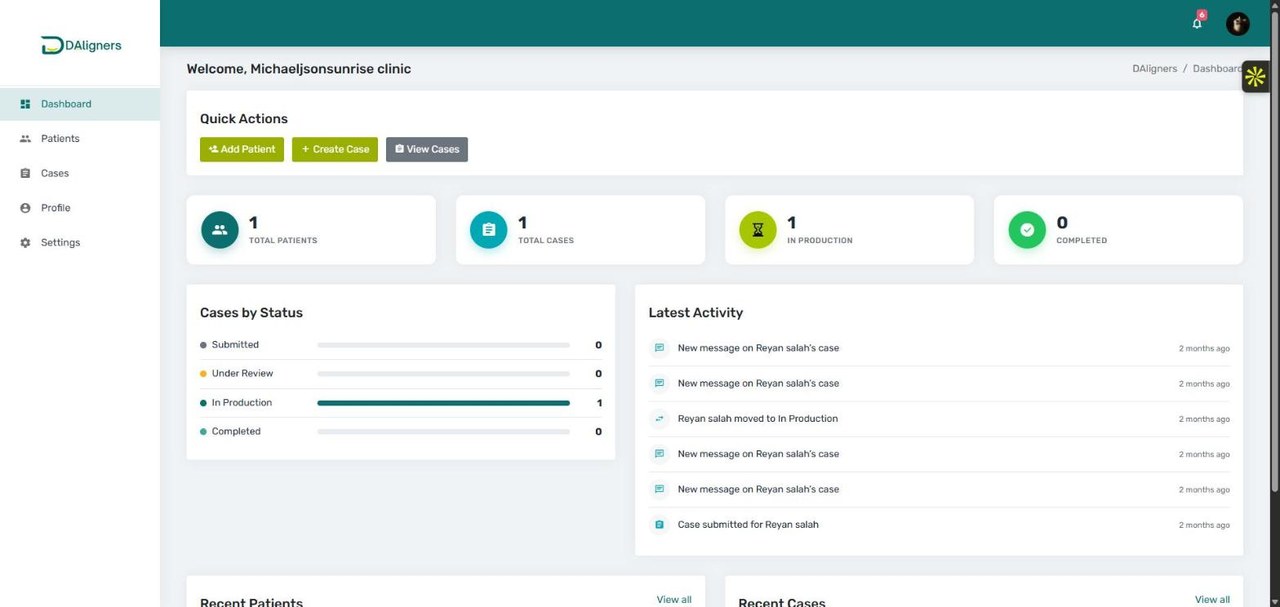
Task: Click the DAligners logo
Action: [x=81, y=45]
